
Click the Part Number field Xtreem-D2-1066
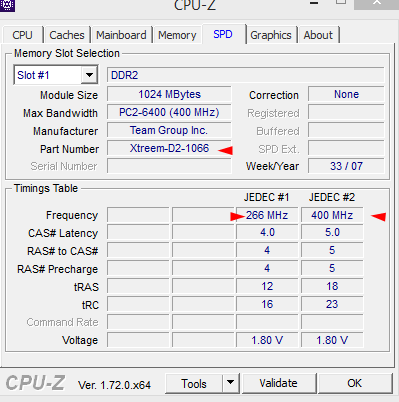pyautogui.click(x=169, y=148)
